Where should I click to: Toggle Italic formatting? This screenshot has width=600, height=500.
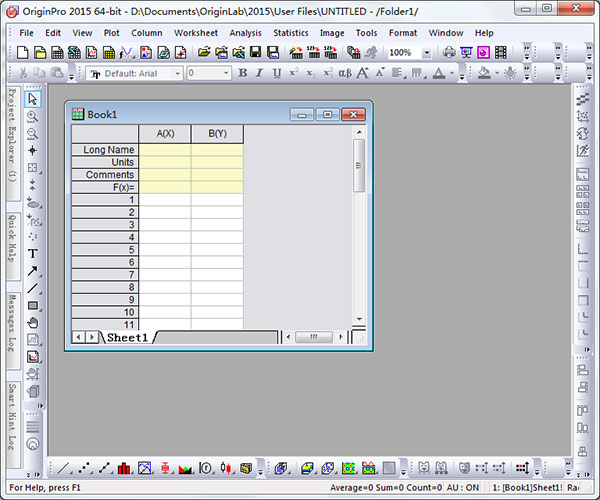click(259, 73)
